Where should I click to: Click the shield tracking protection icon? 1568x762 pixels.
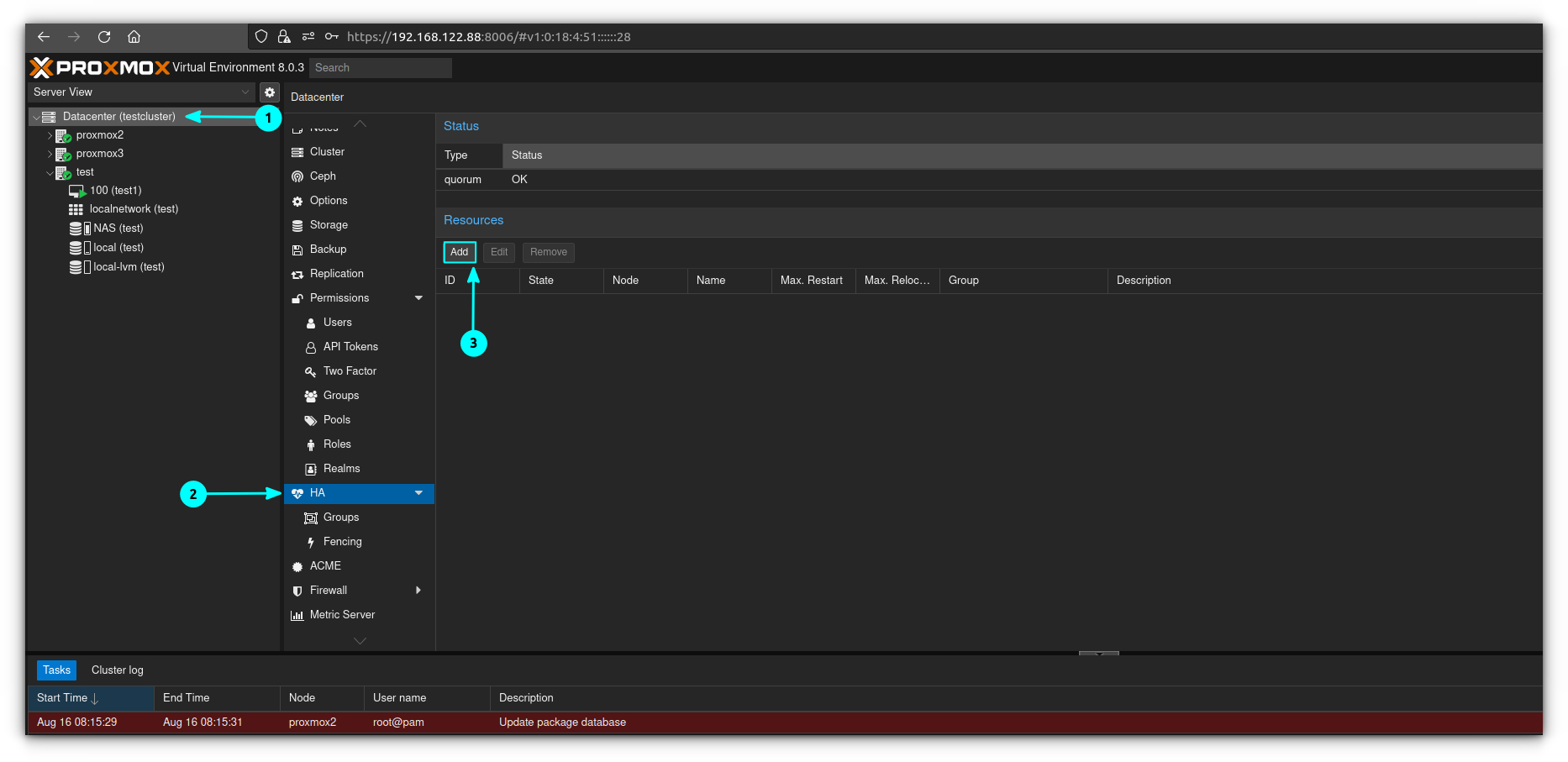tap(261, 37)
